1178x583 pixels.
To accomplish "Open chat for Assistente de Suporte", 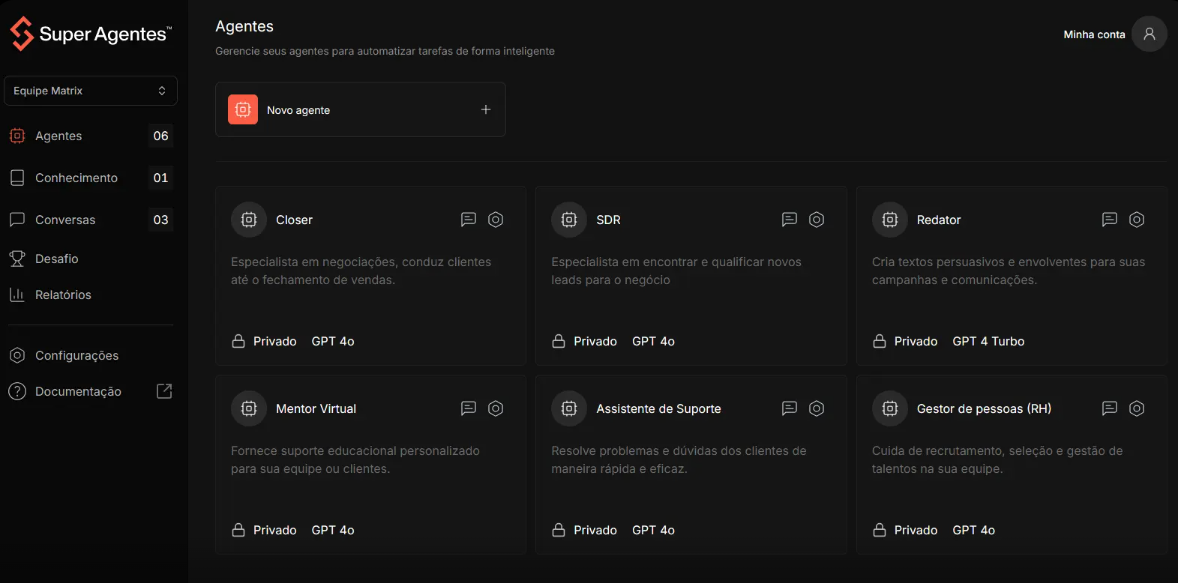I will click(x=789, y=408).
